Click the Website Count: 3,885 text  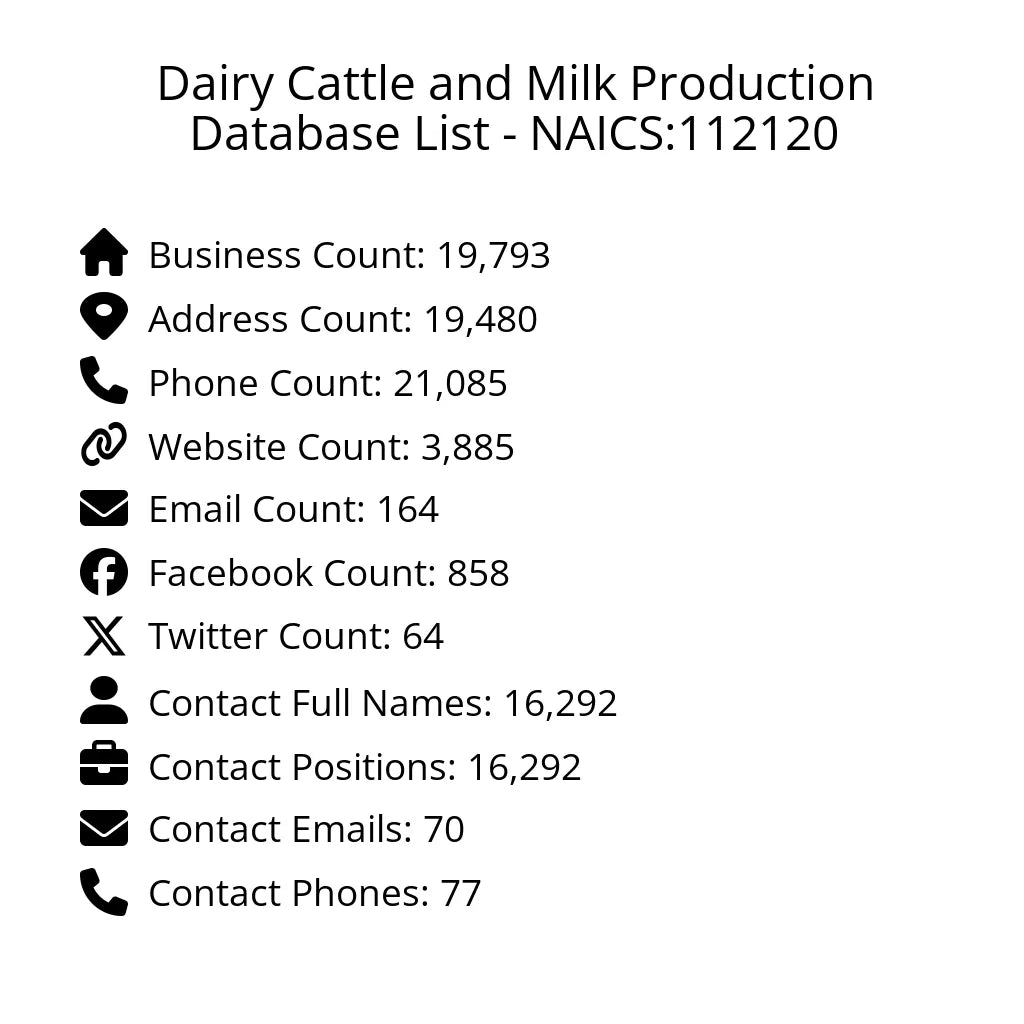pos(331,447)
